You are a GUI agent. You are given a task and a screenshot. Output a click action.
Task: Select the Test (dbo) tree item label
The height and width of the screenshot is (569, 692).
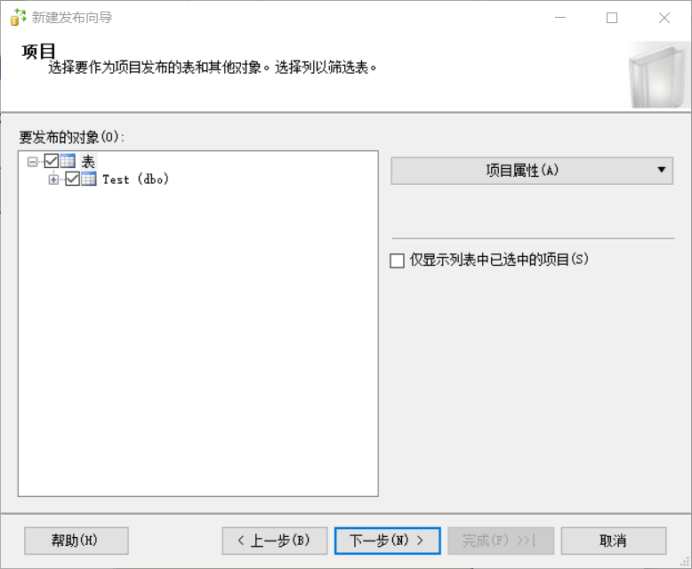(135, 180)
